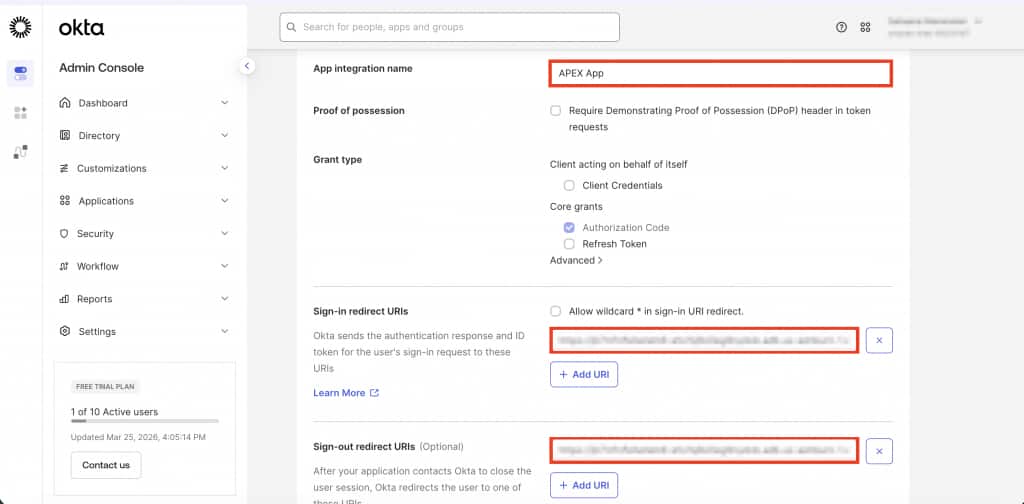
Task: Click the Contact us button
Action: (106, 465)
